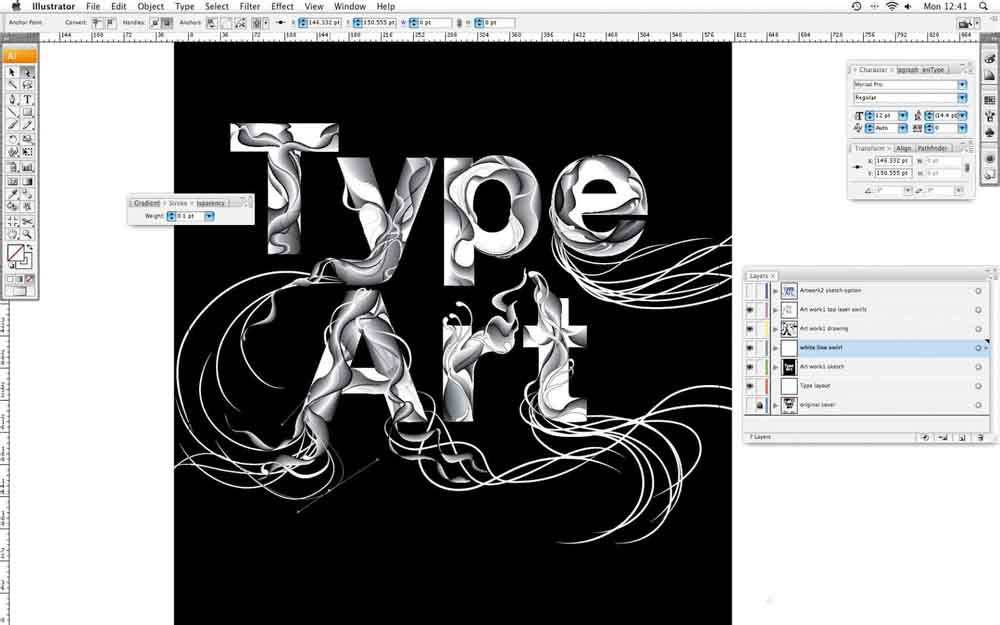Open the Filter menu
This screenshot has height=625, width=1000.
pos(249,6)
